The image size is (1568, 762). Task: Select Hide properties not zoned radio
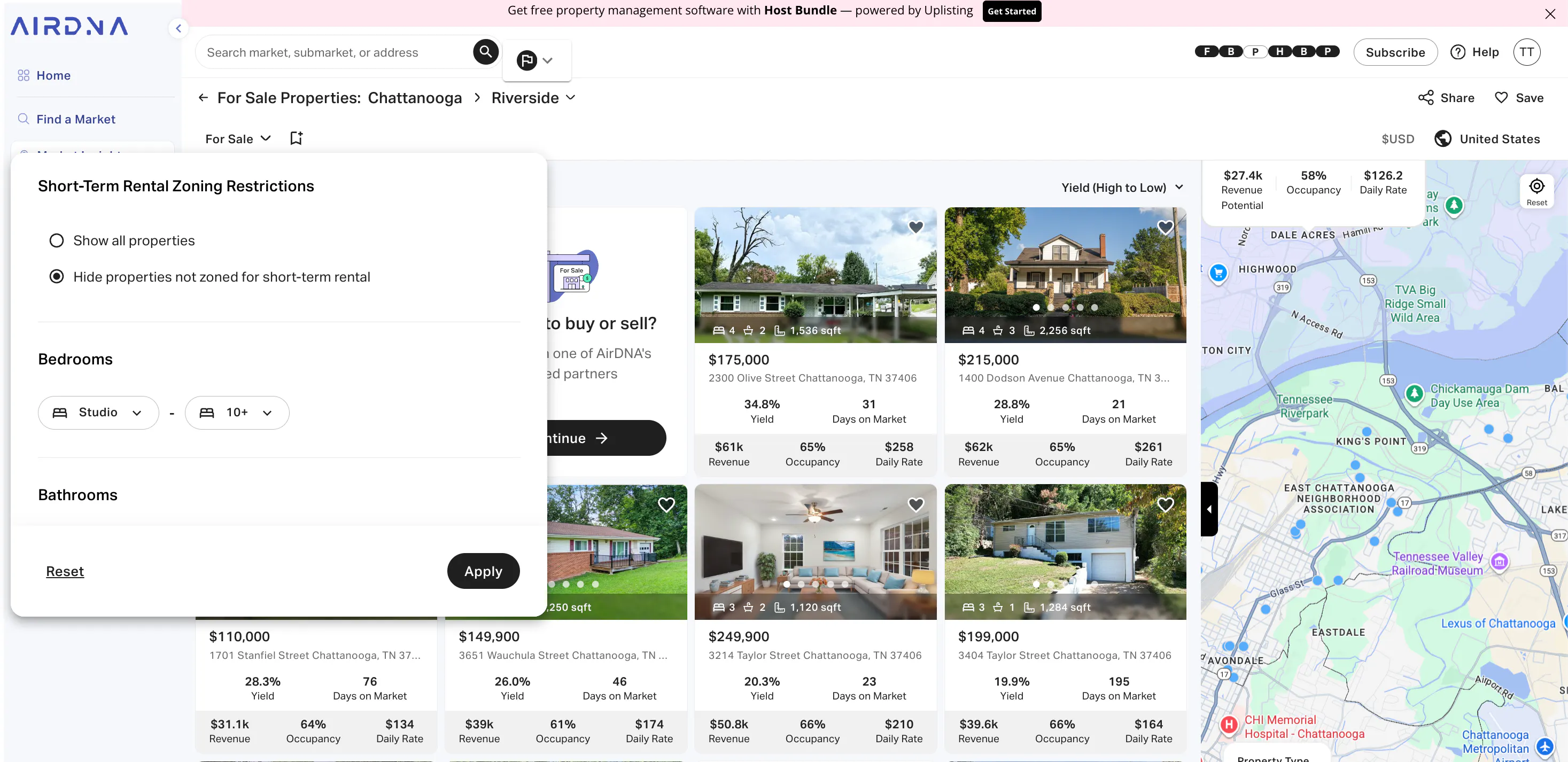tap(56, 277)
